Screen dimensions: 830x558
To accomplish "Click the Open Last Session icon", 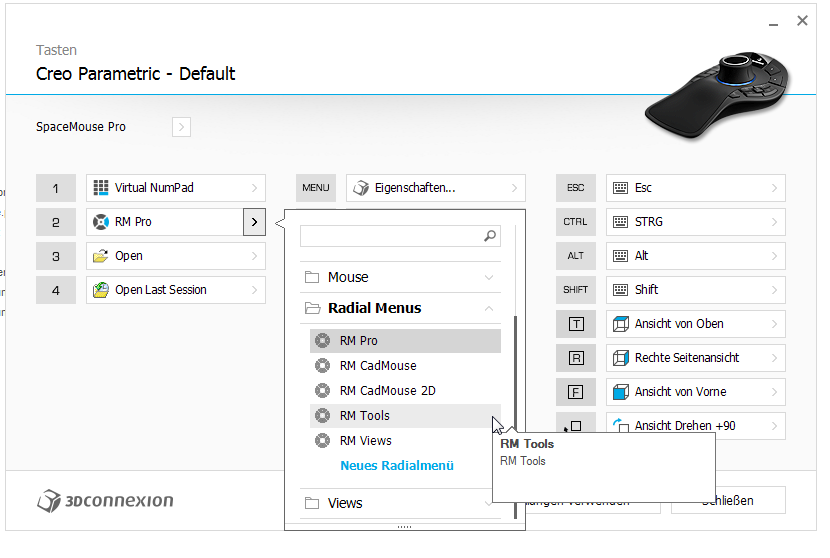I will pos(101,290).
